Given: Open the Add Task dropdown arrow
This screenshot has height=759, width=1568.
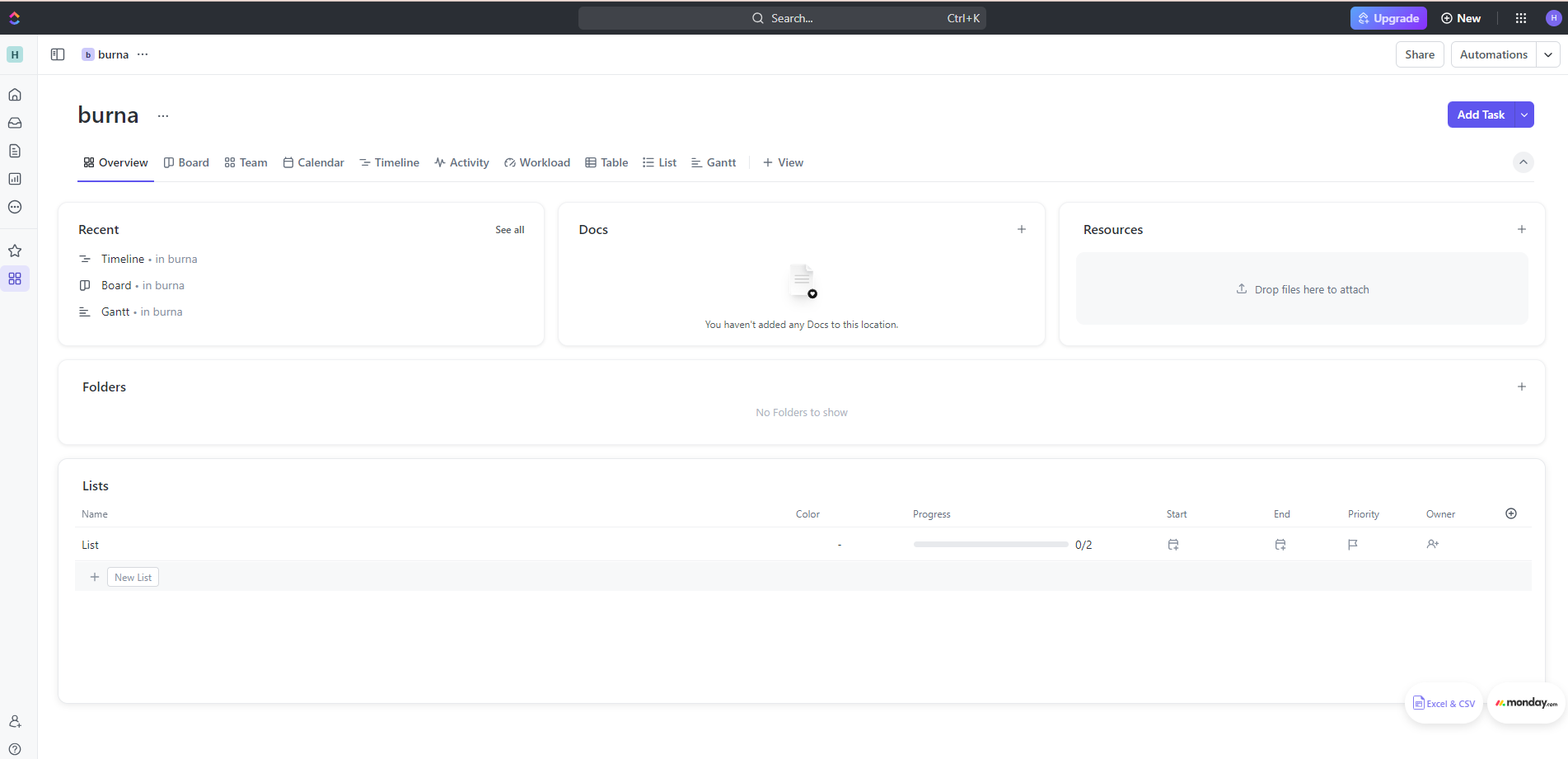Looking at the screenshot, I should tap(1524, 115).
